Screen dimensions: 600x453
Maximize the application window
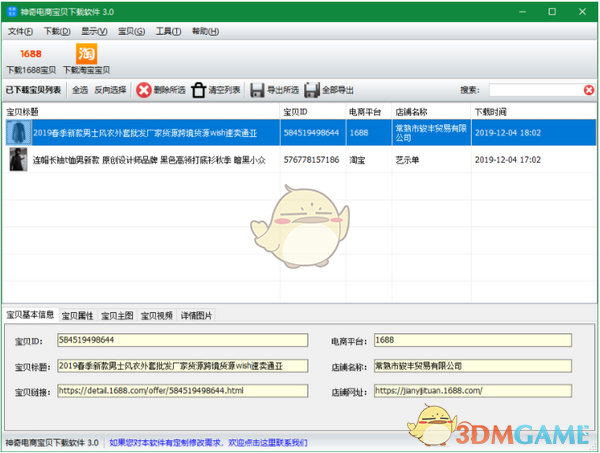552,12
